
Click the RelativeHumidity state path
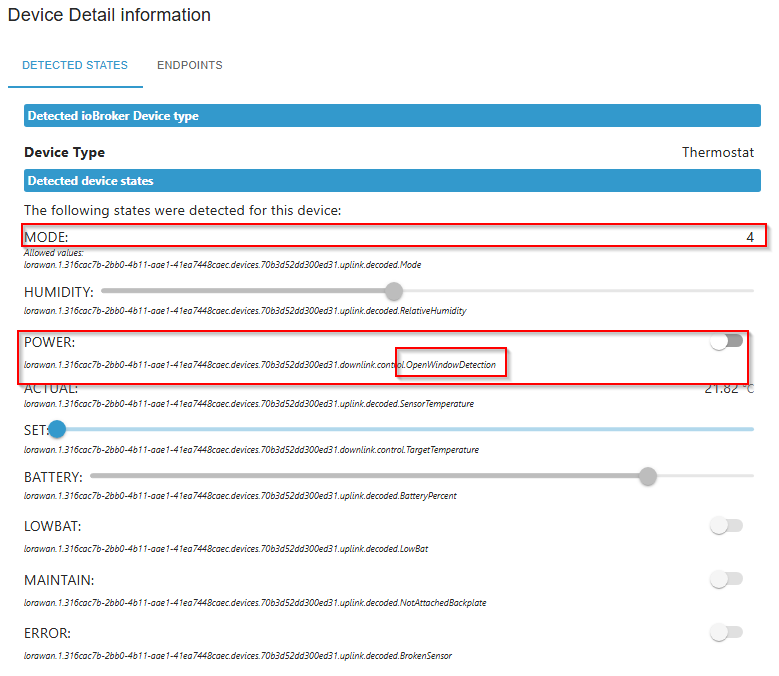(x=245, y=311)
